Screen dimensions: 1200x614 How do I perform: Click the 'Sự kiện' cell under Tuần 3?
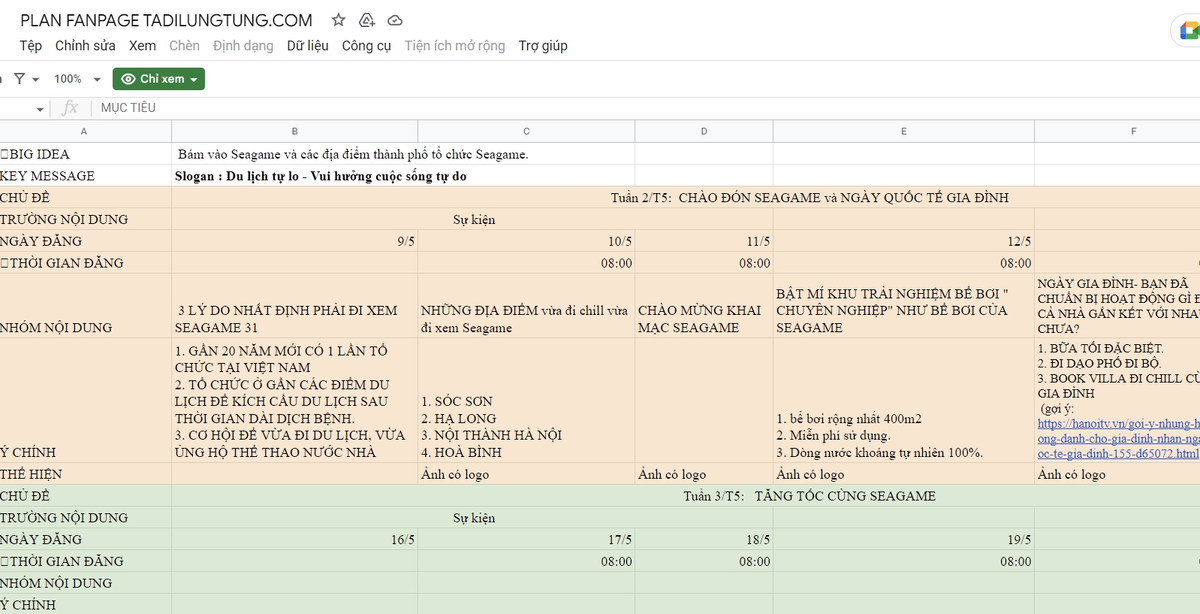[x=473, y=518]
